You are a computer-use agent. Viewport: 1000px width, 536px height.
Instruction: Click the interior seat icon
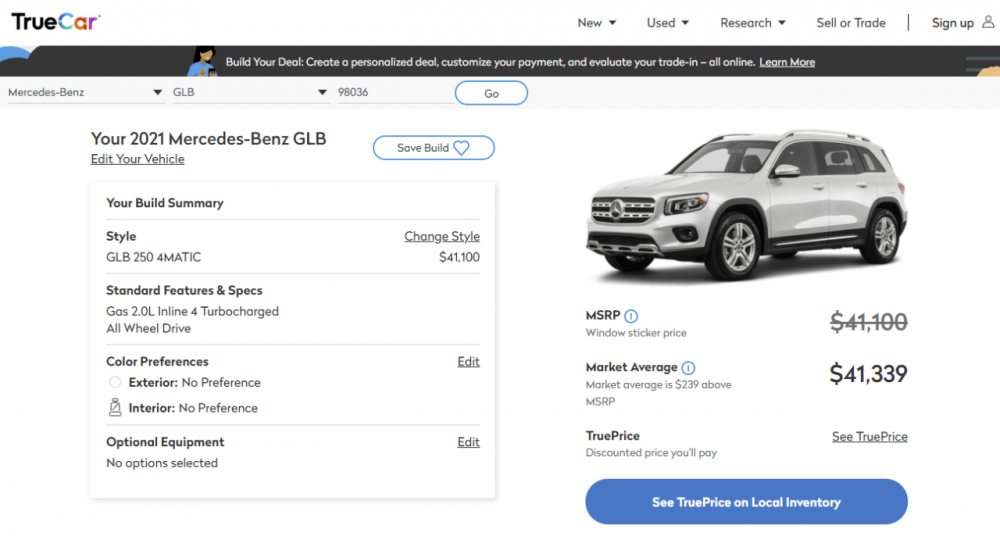pos(115,407)
